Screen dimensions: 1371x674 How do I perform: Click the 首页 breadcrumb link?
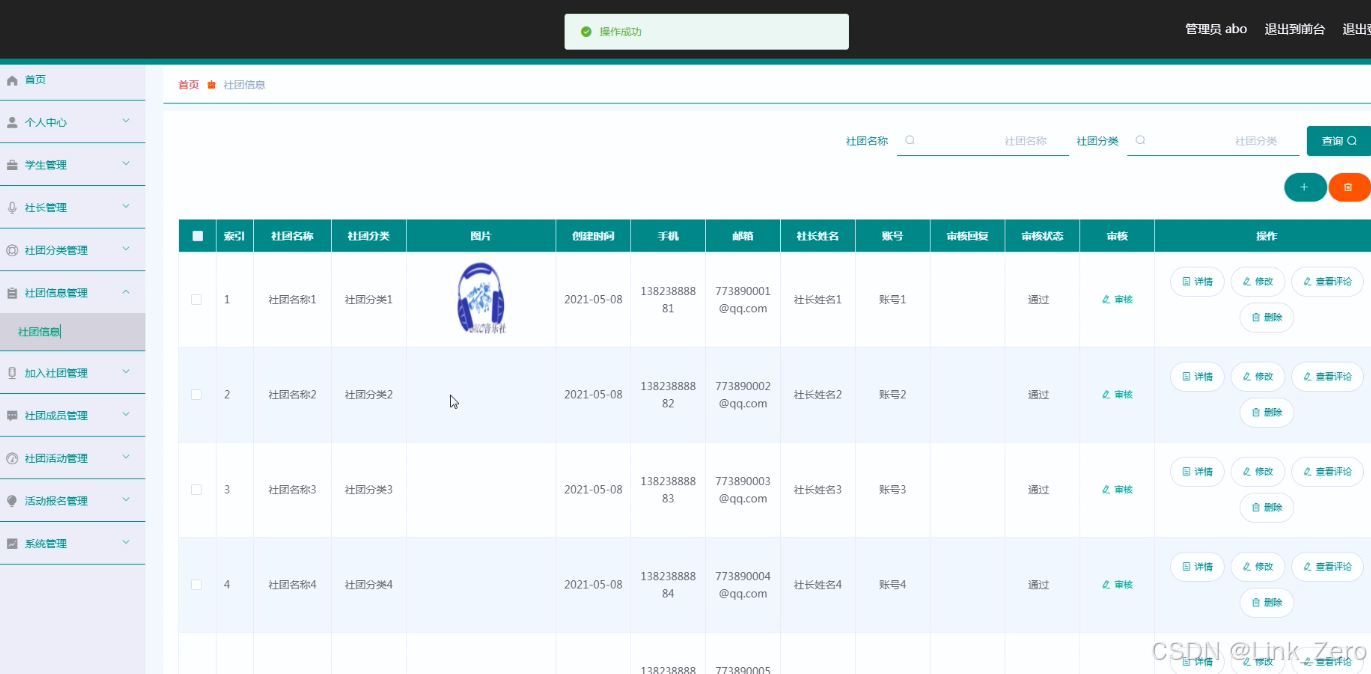[x=188, y=85]
